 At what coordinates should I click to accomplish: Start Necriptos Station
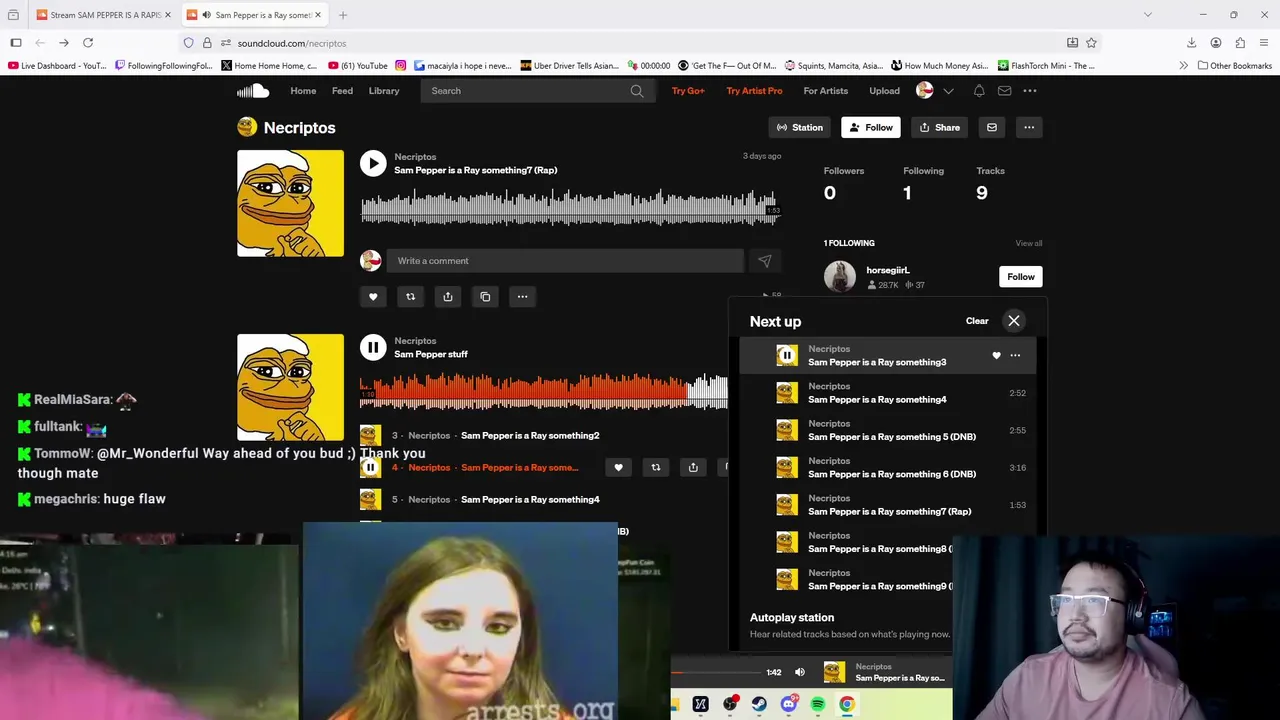(x=800, y=127)
